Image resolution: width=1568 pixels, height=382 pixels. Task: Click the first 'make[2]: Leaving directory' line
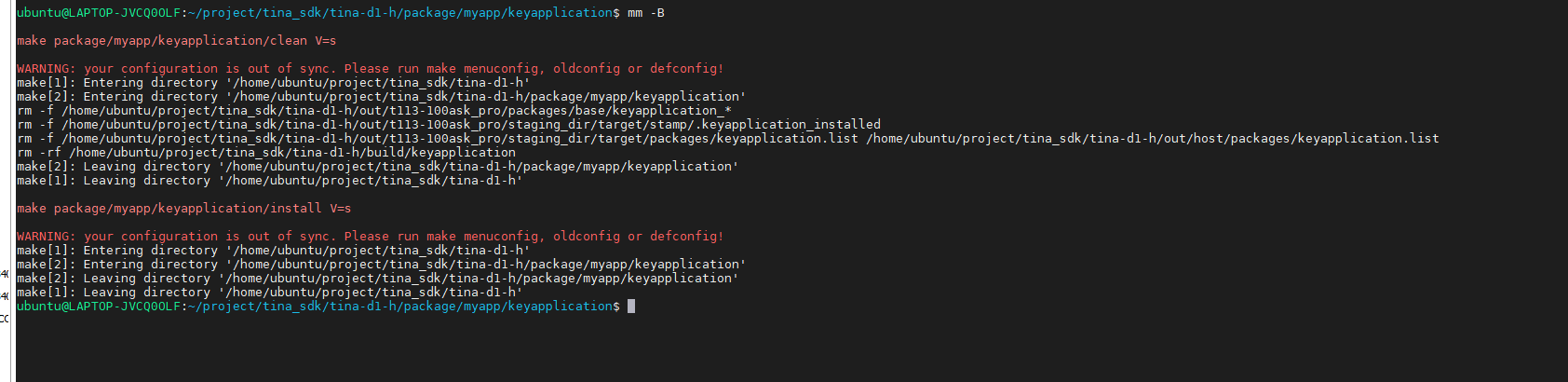[x=378, y=166]
